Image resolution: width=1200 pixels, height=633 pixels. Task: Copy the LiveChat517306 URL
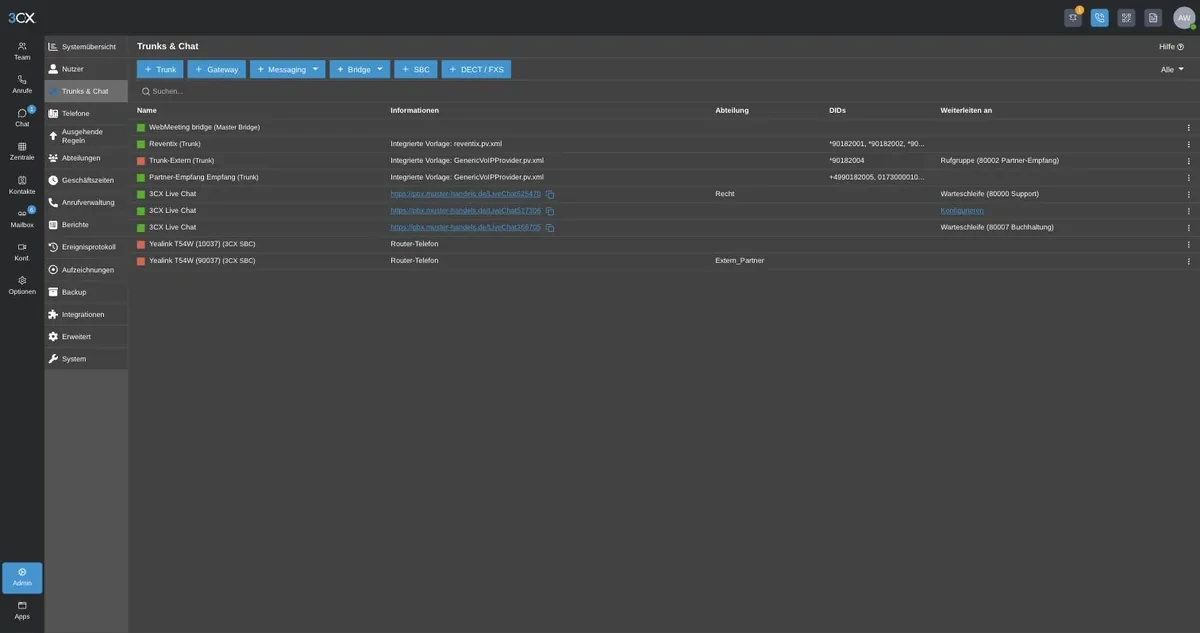click(x=550, y=211)
